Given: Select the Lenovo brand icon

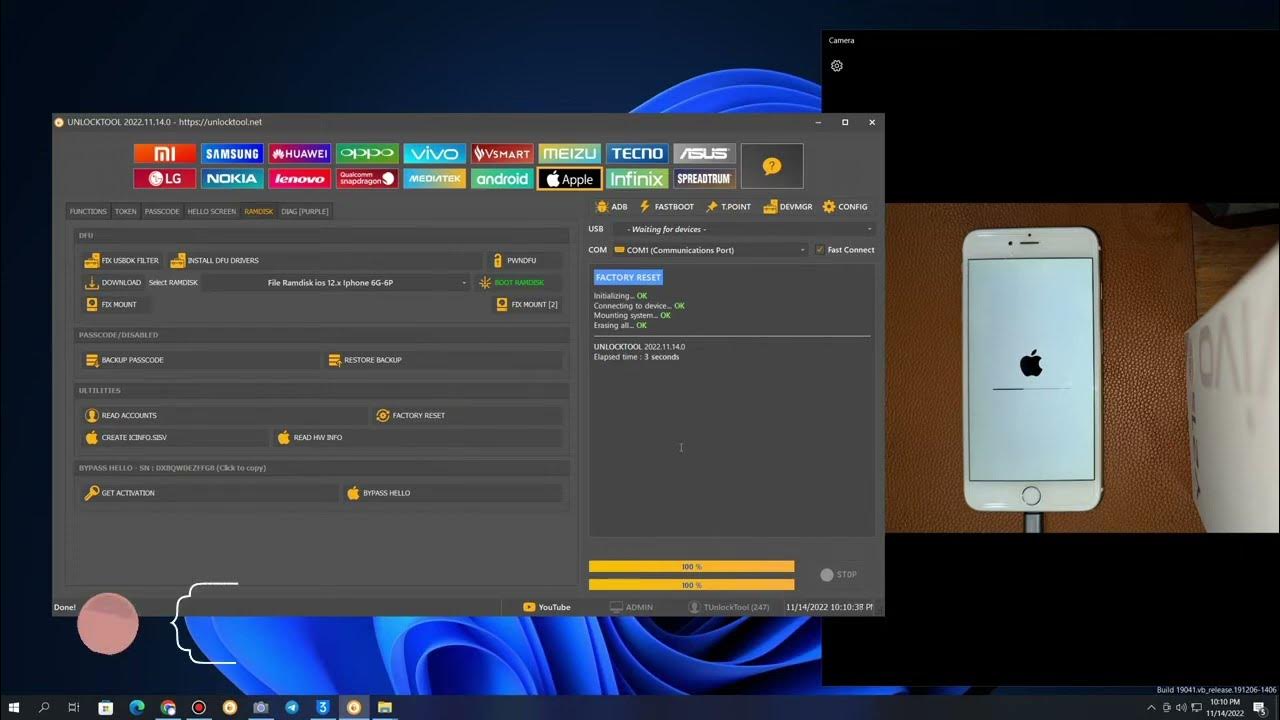Looking at the screenshot, I should [299, 179].
